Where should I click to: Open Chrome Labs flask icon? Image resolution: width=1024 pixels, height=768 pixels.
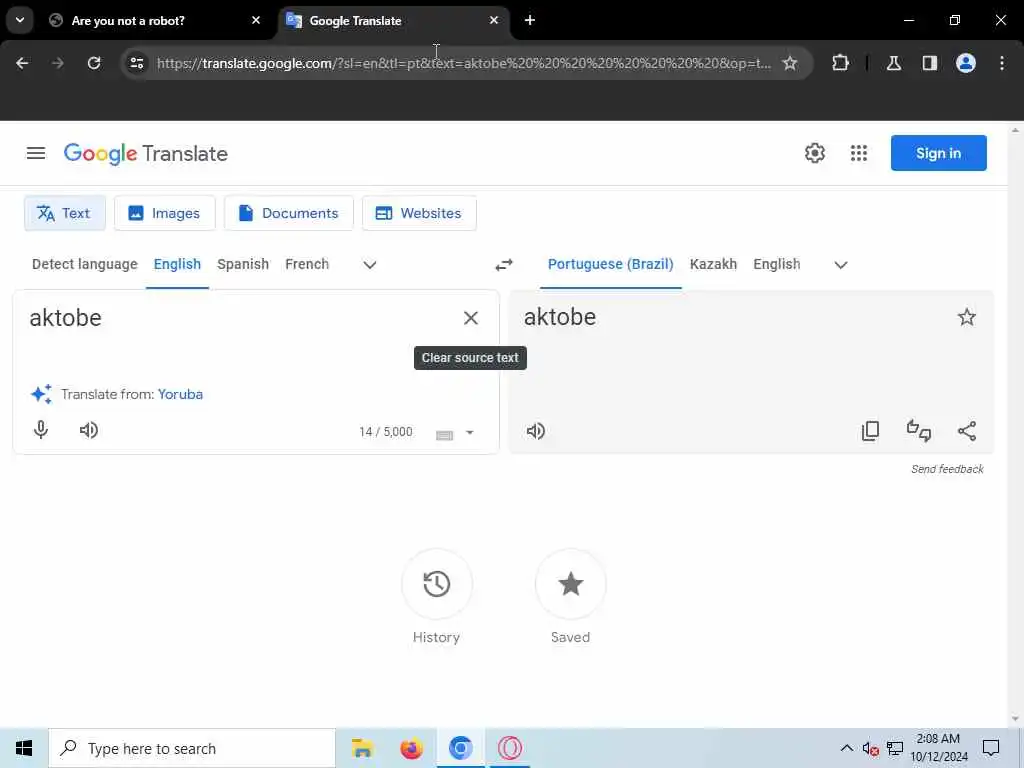click(x=894, y=63)
